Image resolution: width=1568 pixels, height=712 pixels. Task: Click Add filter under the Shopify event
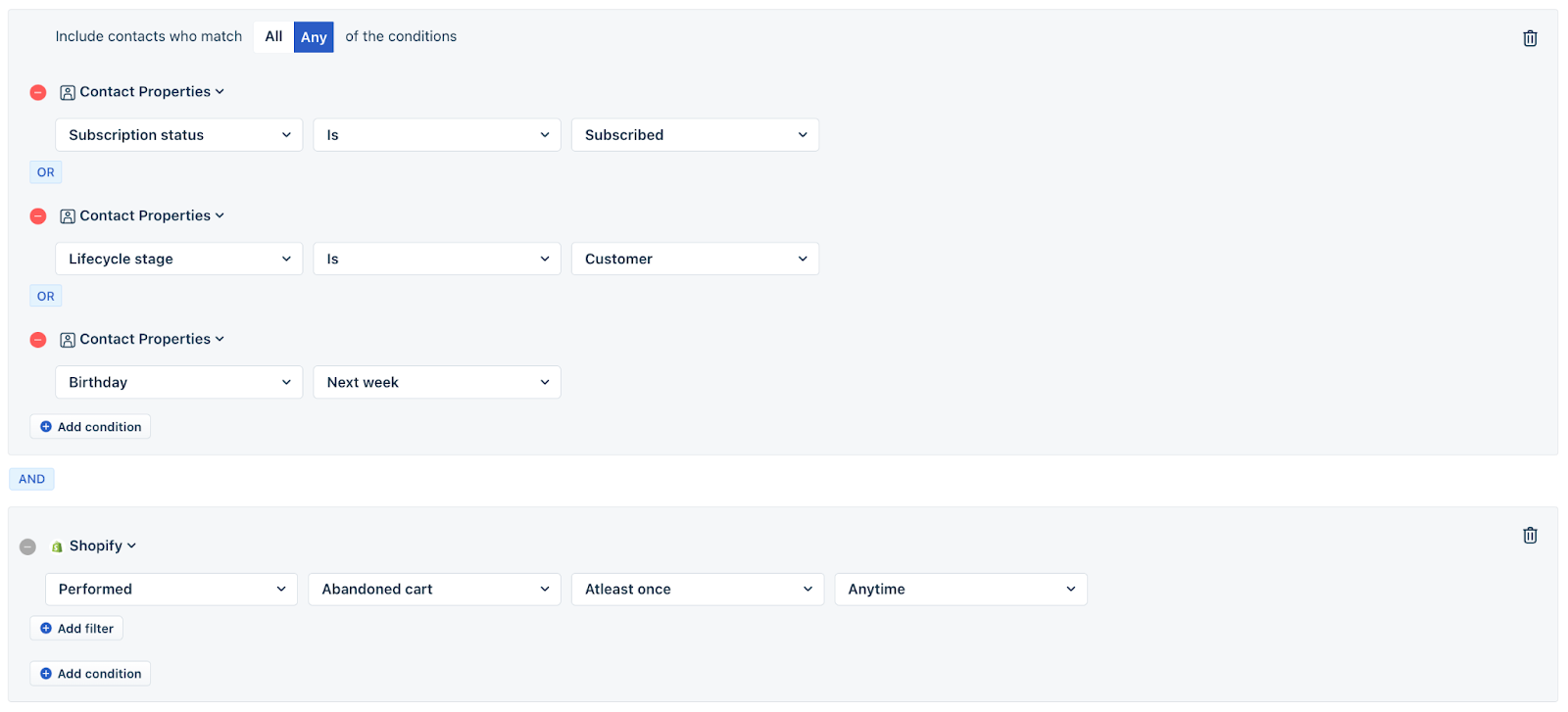tap(75, 628)
